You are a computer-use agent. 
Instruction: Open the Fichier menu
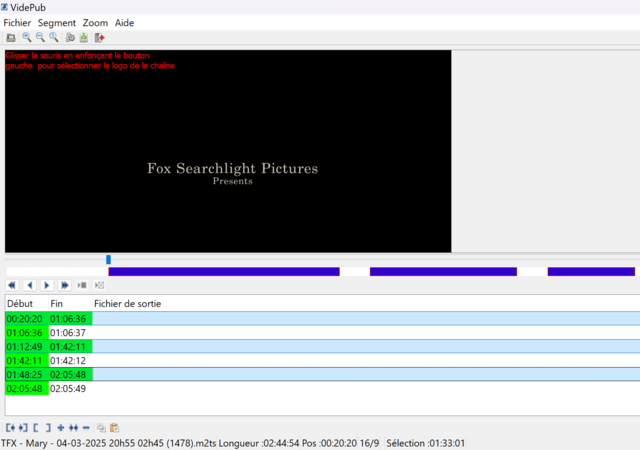[x=17, y=23]
